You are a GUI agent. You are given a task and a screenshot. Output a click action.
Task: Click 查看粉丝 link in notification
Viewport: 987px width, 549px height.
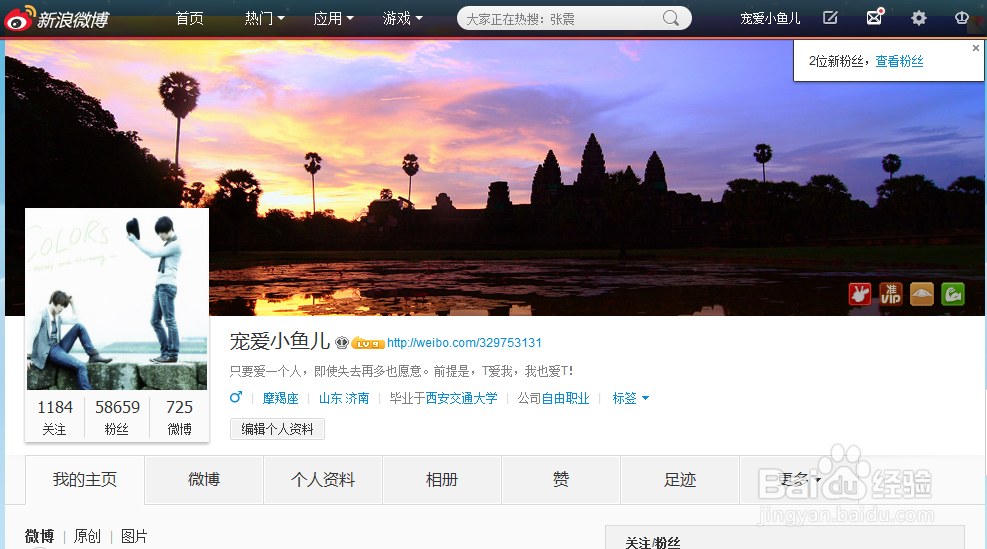[x=900, y=61]
